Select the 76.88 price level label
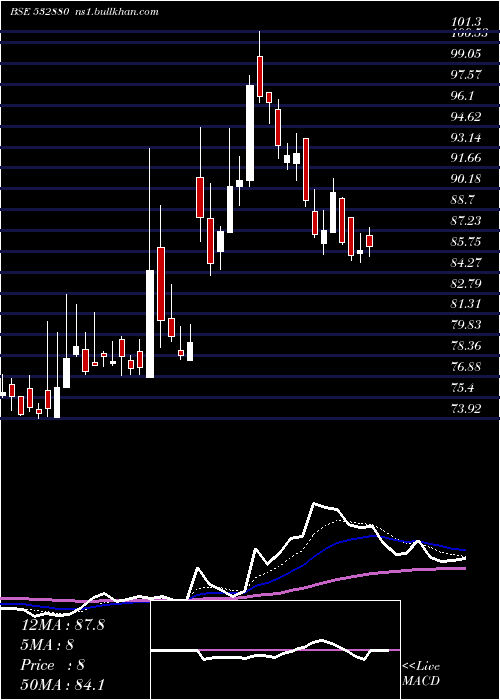The height and width of the screenshot is (700, 500). pos(466,367)
